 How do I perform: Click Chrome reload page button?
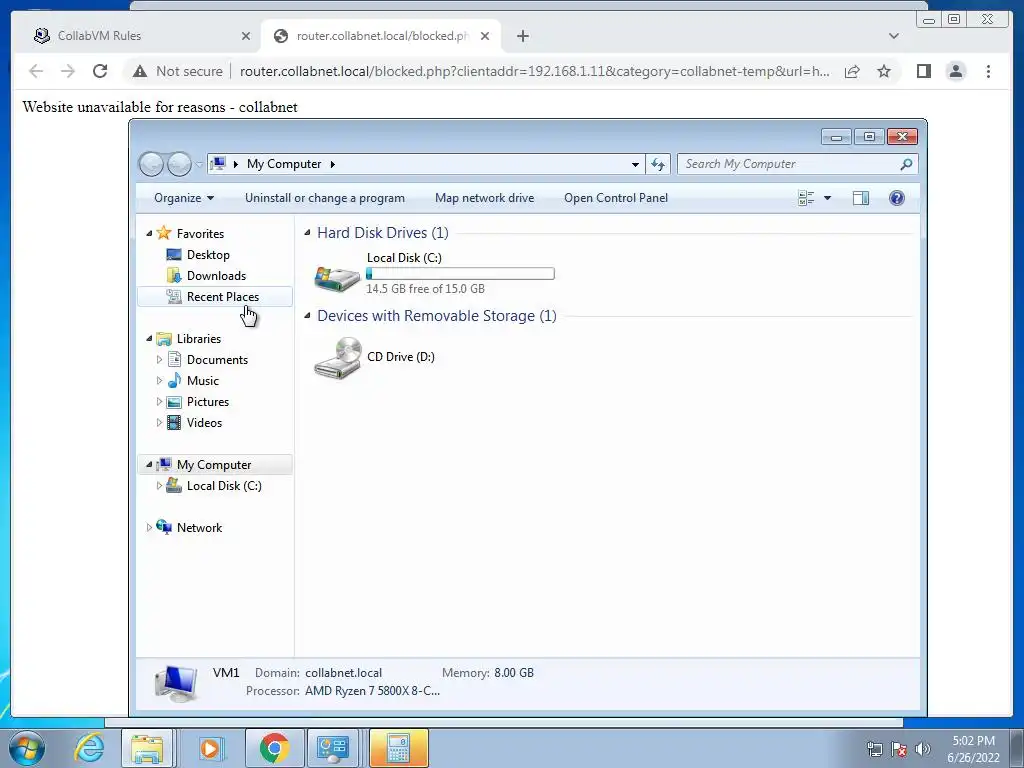click(100, 71)
